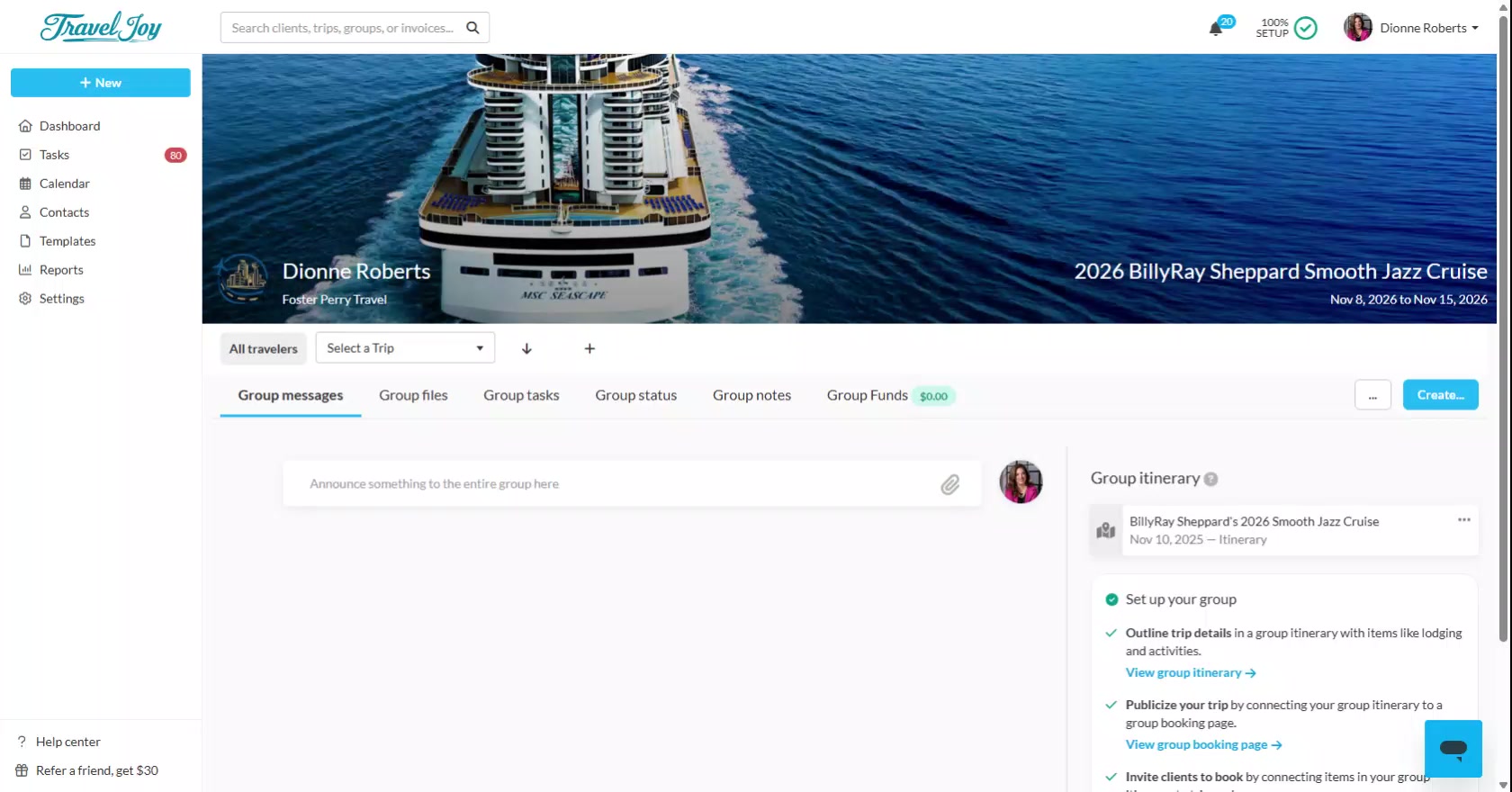This screenshot has width=1512, height=792.
Task: Switch to the Group files tab
Action: click(413, 395)
